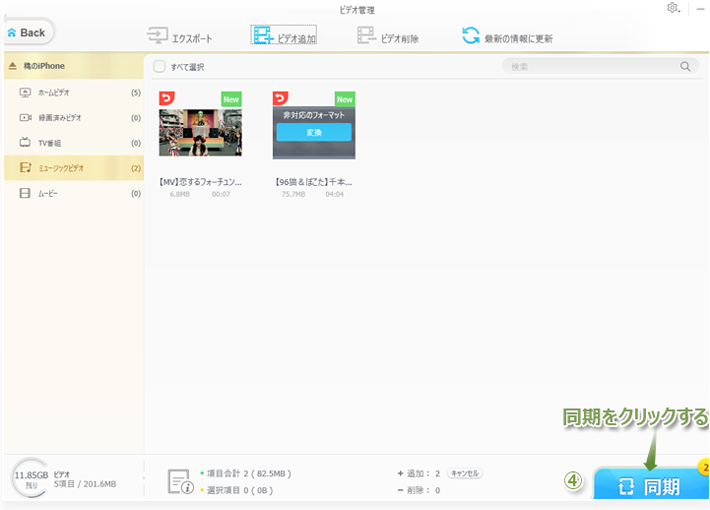
Task: Click the eject icon beside iPhone name
Action: pyautogui.click(x=12, y=66)
